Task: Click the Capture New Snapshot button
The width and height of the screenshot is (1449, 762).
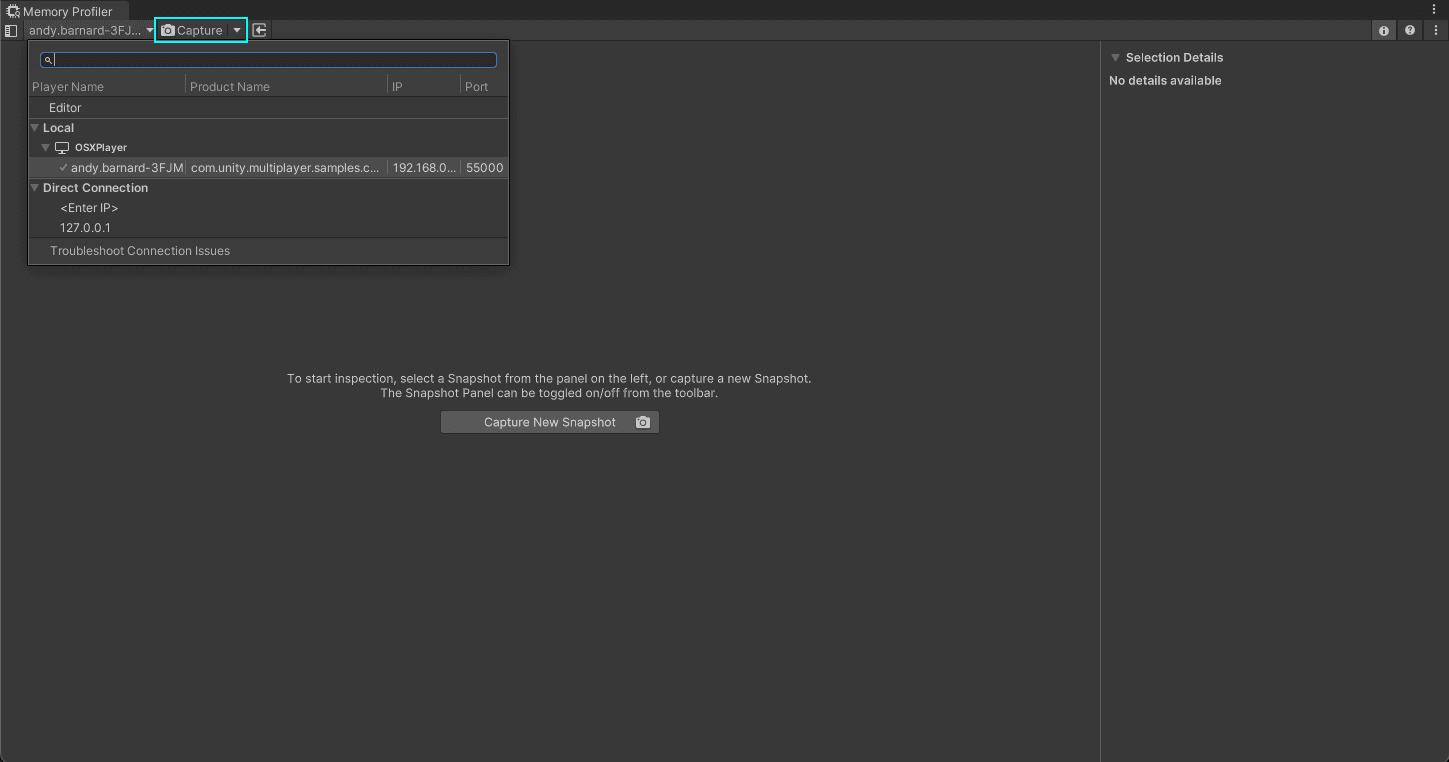Action: [x=549, y=421]
